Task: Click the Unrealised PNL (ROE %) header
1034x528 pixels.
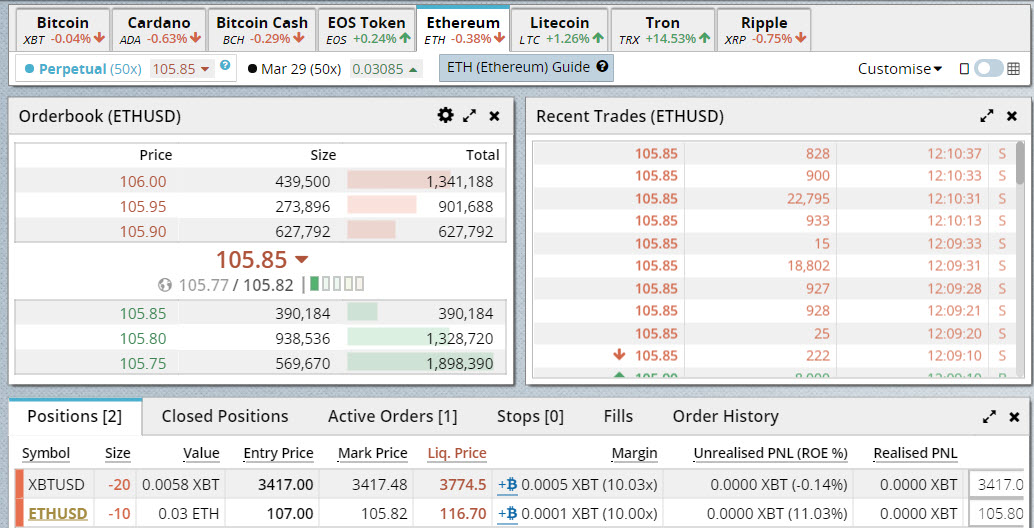Action: coord(770,453)
